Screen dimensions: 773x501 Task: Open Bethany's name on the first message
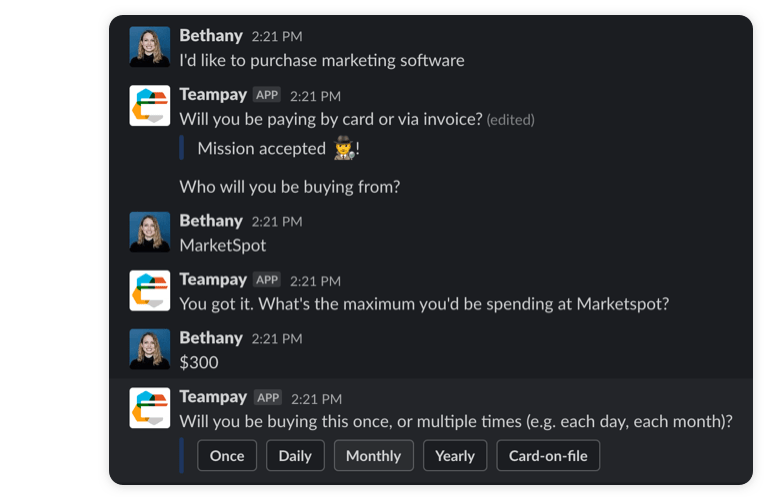pyautogui.click(x=211, y=36)
